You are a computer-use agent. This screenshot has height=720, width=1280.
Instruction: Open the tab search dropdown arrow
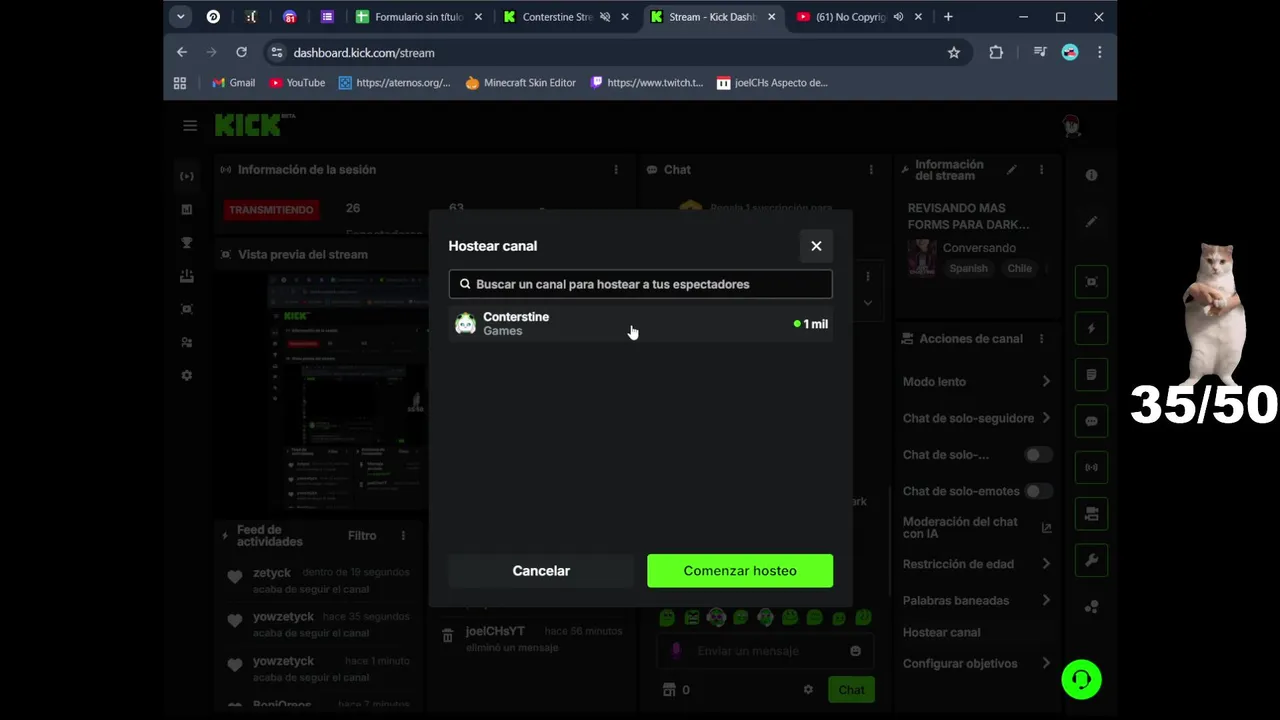[180, 17]
